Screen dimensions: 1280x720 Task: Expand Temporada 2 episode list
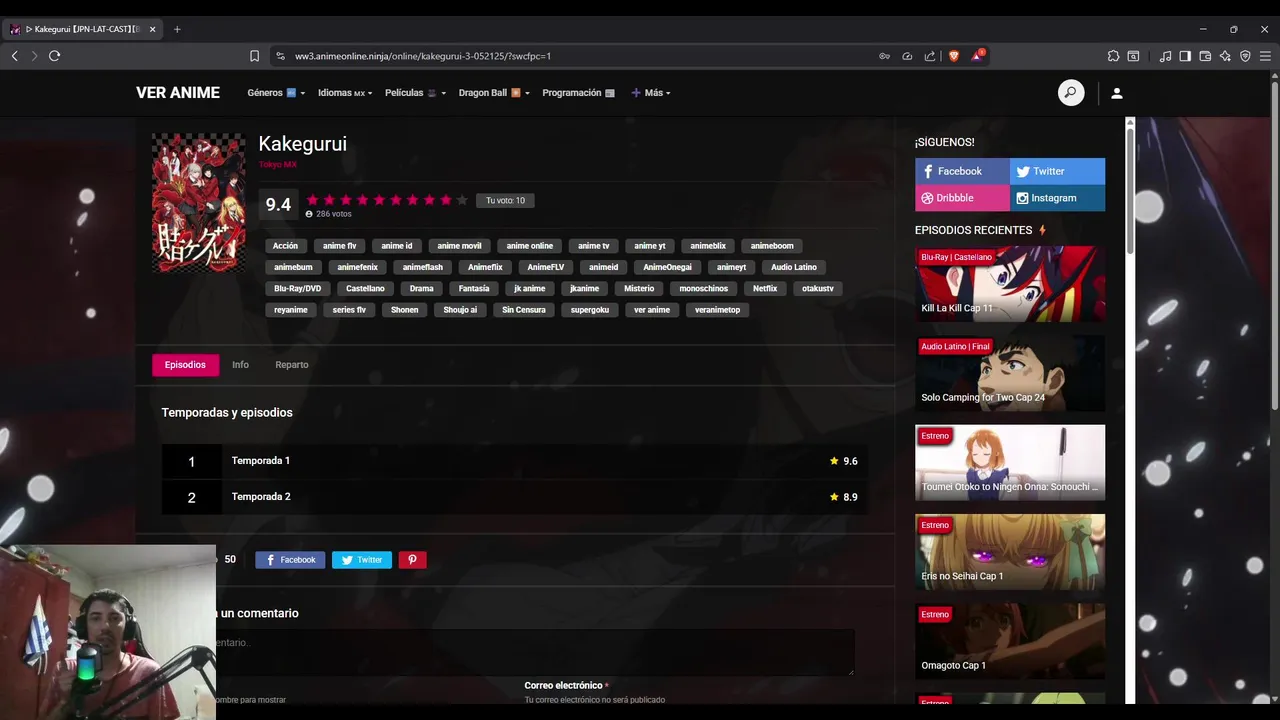[515, 497]
